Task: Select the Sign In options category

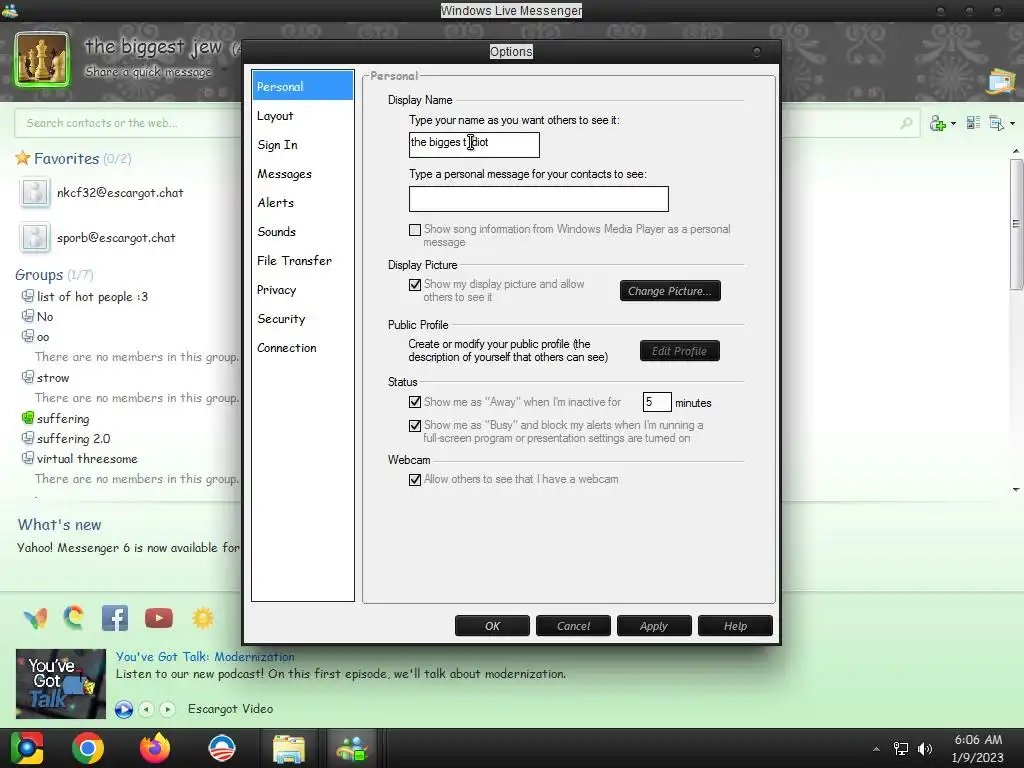Action: pos(303,144)
